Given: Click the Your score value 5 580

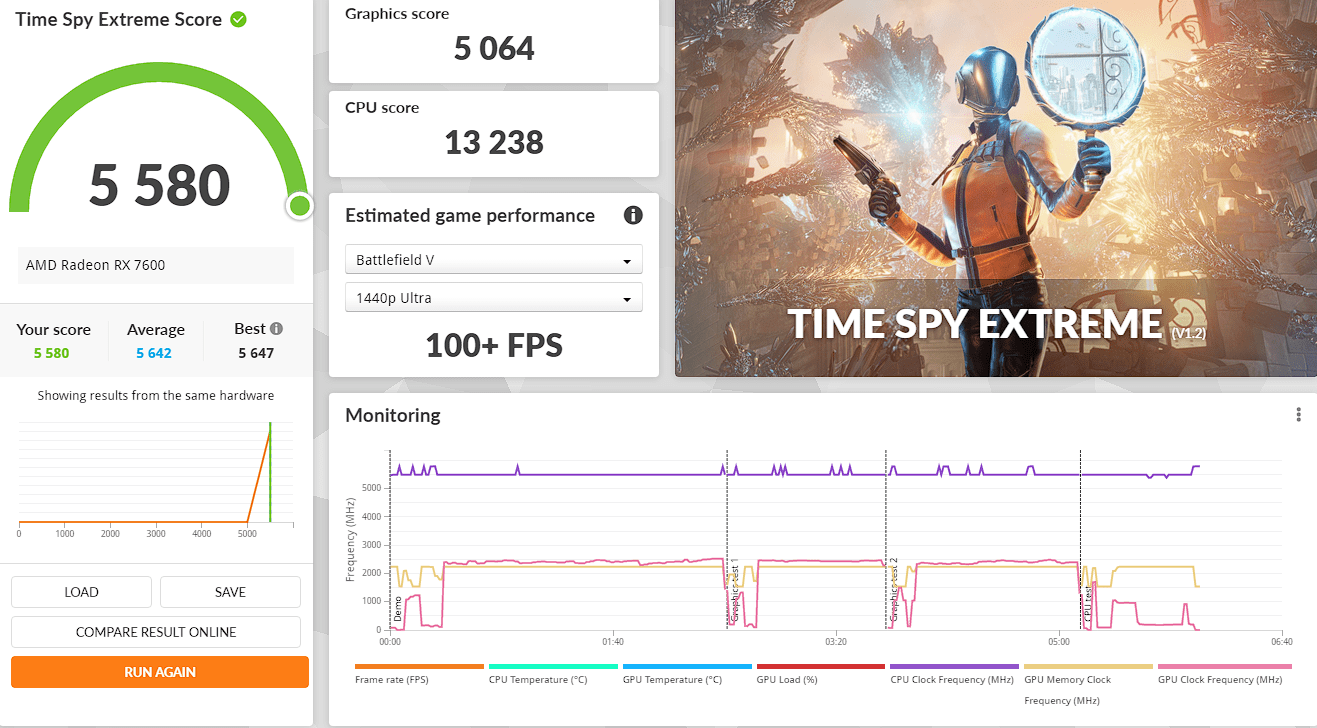Looking at the screenshot, I should coord(51,353).
